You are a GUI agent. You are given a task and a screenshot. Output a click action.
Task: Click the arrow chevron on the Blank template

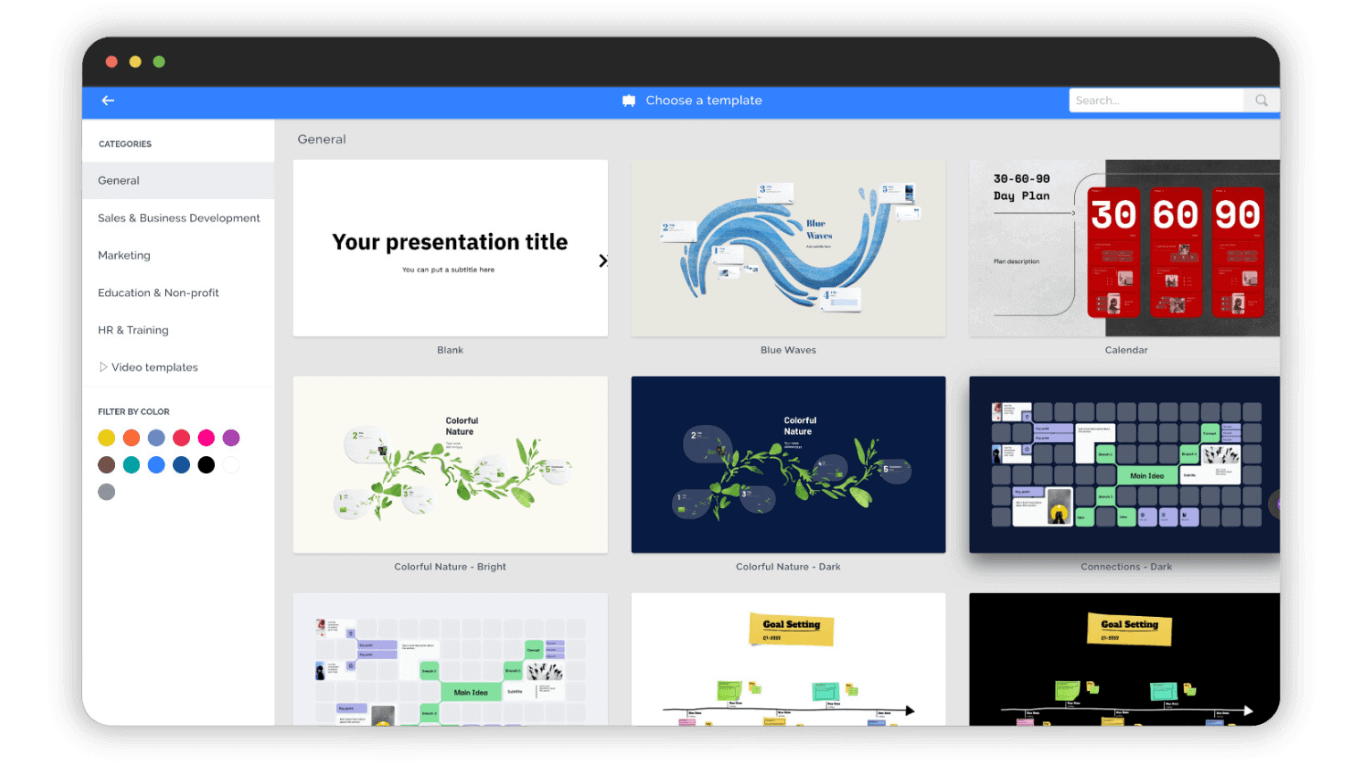pyautogui.click(x=603, y=260)
